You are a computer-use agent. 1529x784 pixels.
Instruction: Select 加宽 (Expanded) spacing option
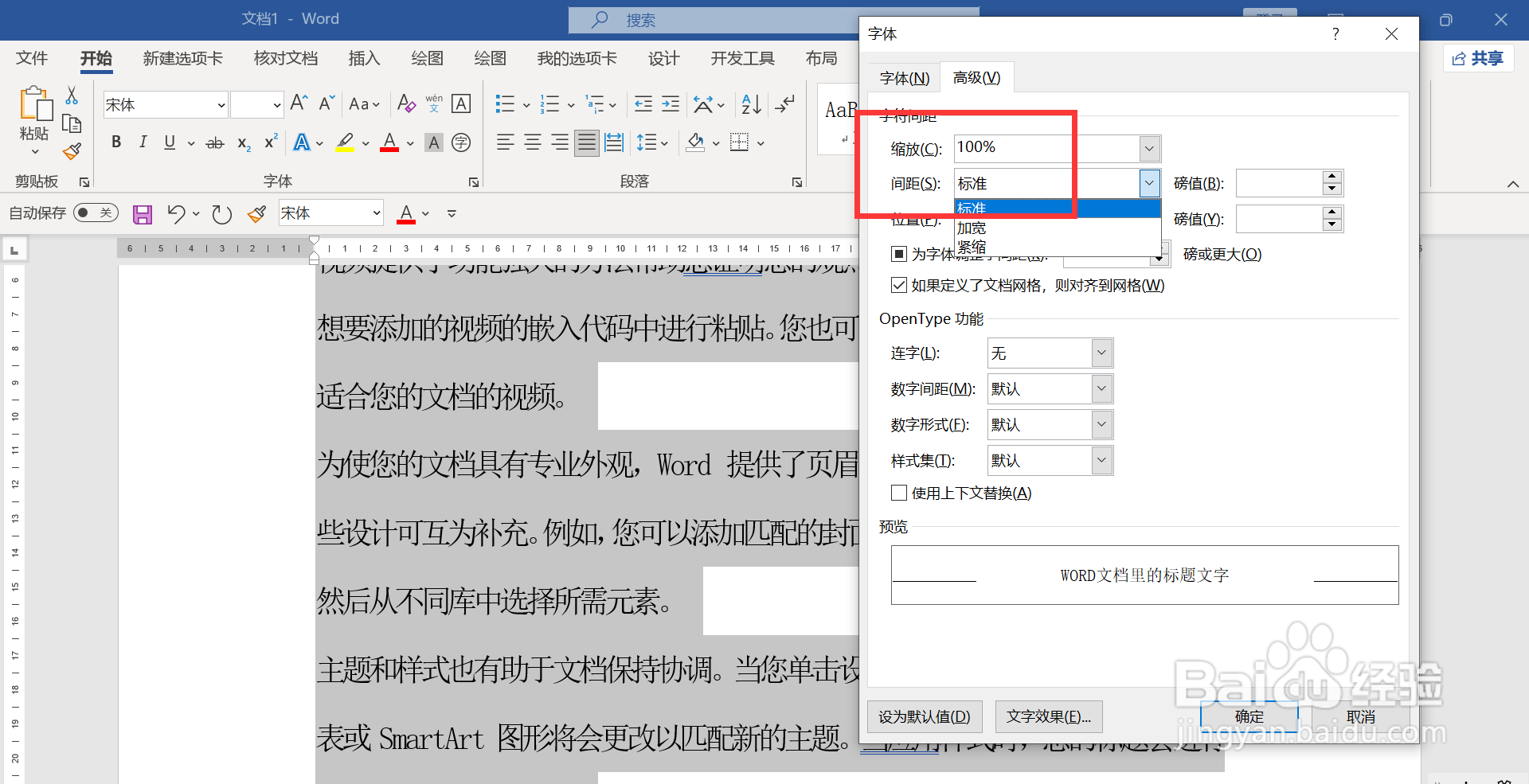pos(1058,228)
